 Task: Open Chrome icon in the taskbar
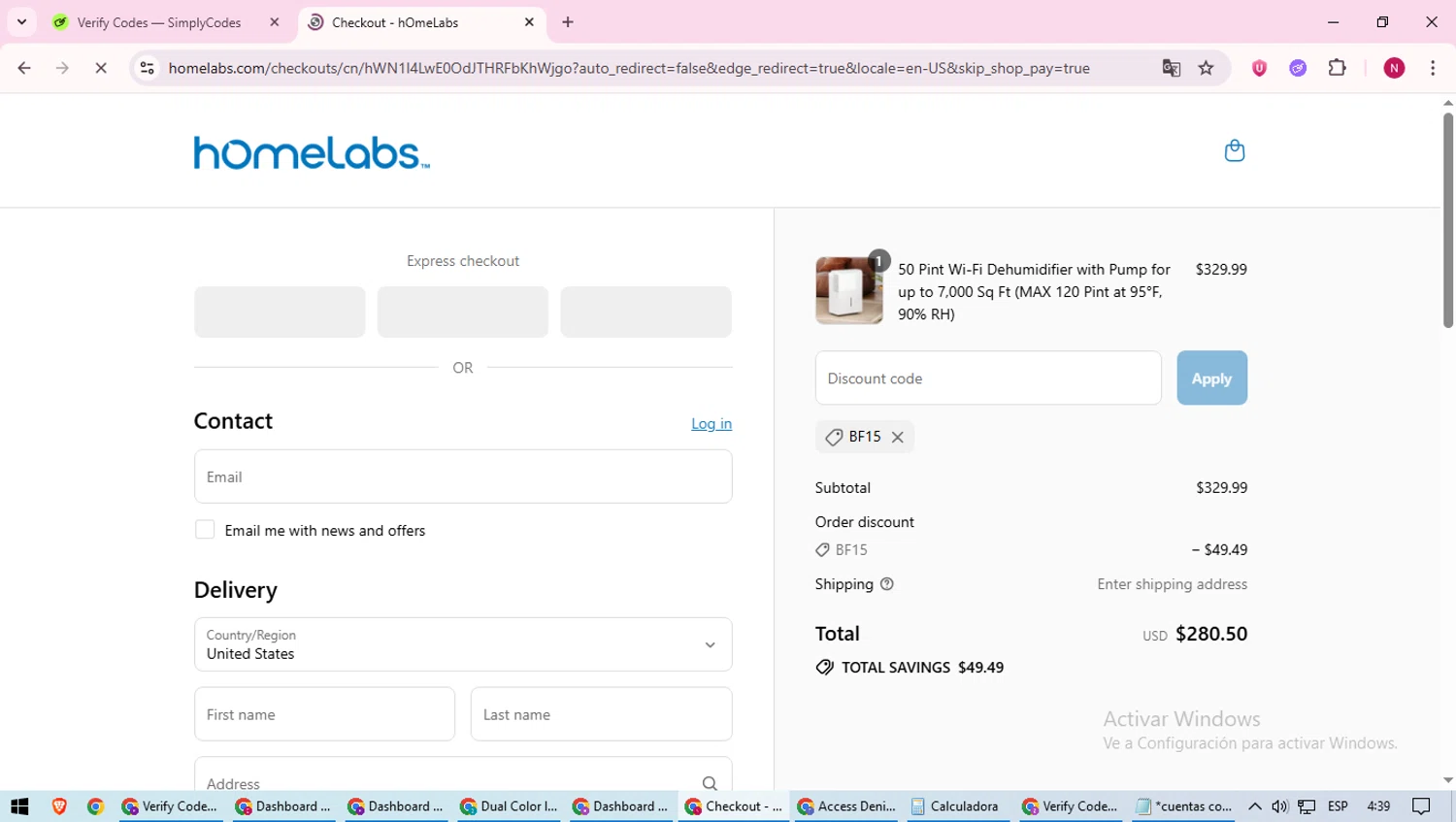point(95,806)
